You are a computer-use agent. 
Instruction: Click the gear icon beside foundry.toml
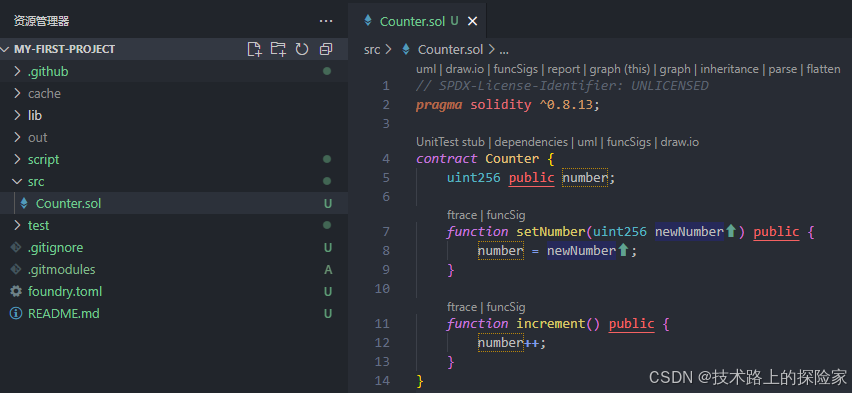(16, 291)
